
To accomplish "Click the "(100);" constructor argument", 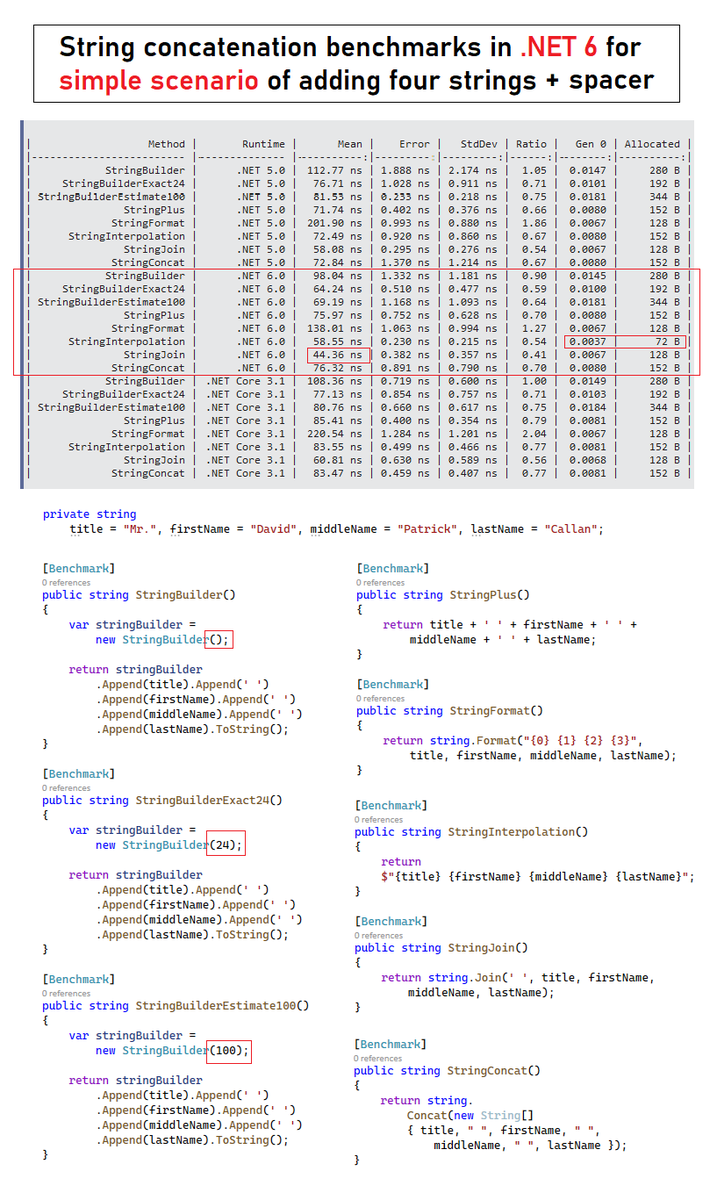I will [x=229, y=1051].
